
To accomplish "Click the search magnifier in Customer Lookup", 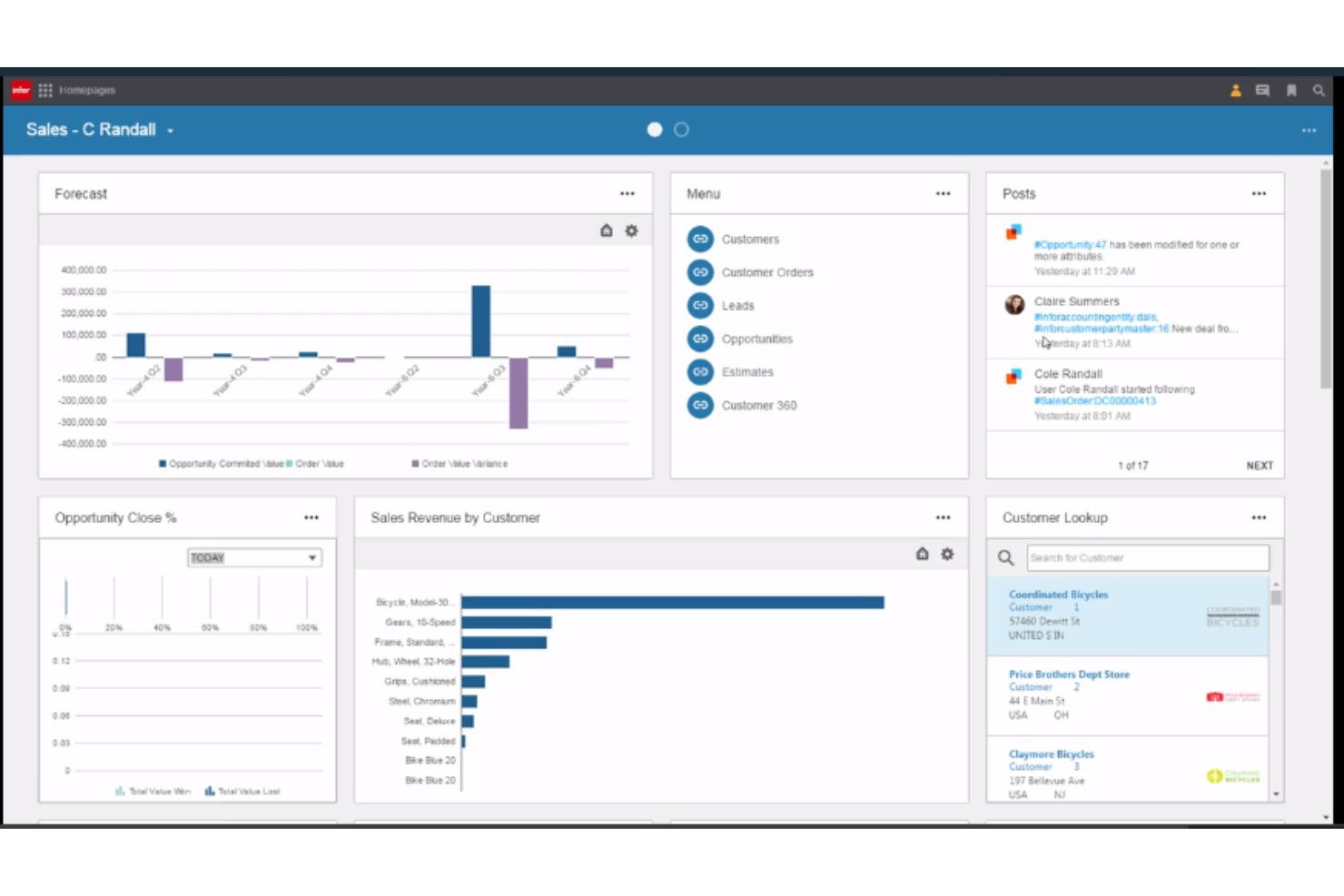I will pos(1006,557).
